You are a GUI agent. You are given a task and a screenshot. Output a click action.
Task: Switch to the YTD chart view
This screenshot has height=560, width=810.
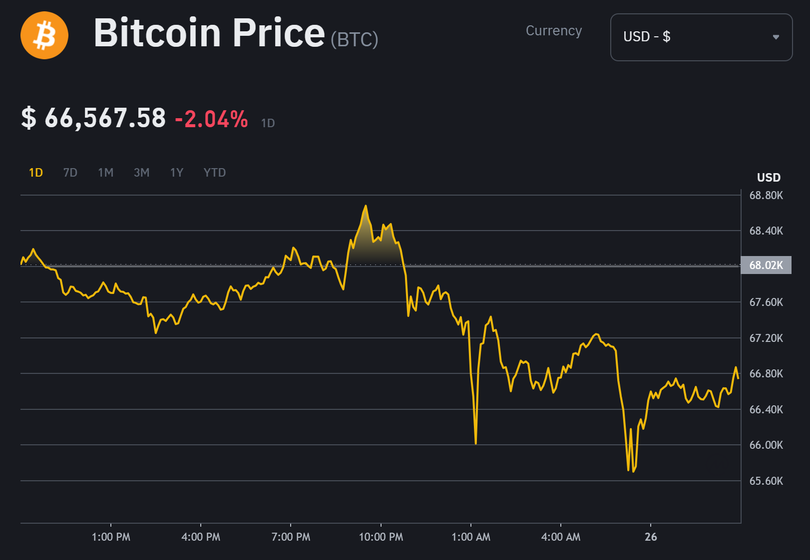pos(214,172)
